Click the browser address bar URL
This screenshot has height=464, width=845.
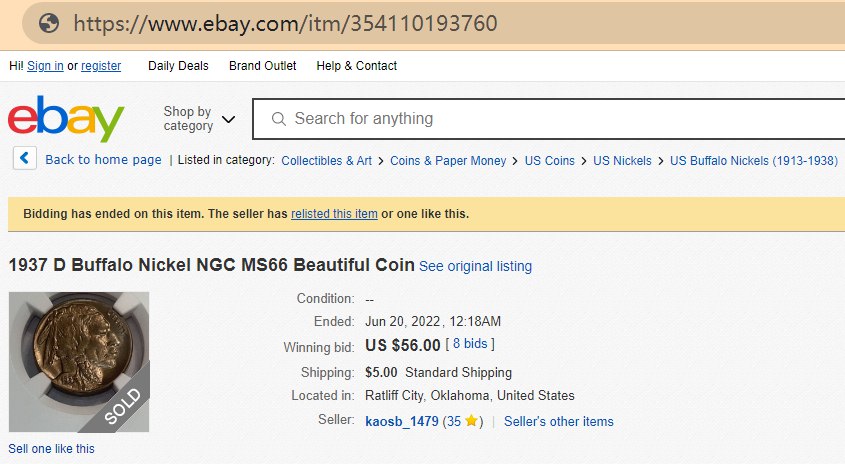coord(285,22)
